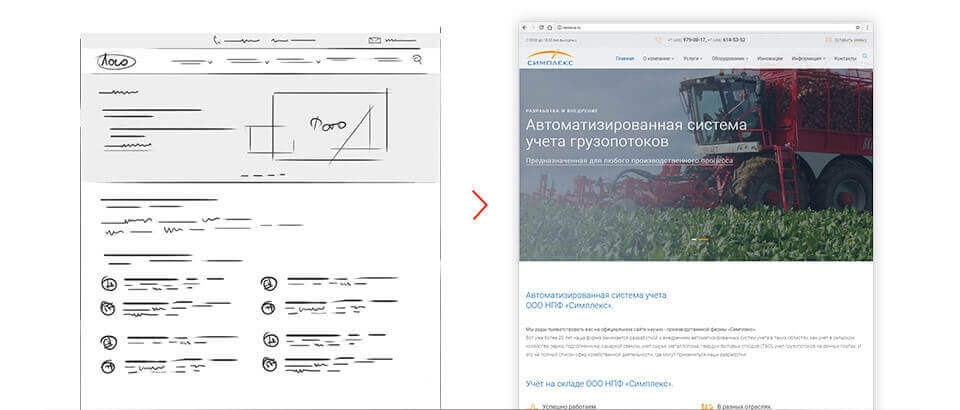This screenshot has height=410, width=960.
Task: Click the sketched phone icon in wireframe
Action: click(x=217, y=40)
